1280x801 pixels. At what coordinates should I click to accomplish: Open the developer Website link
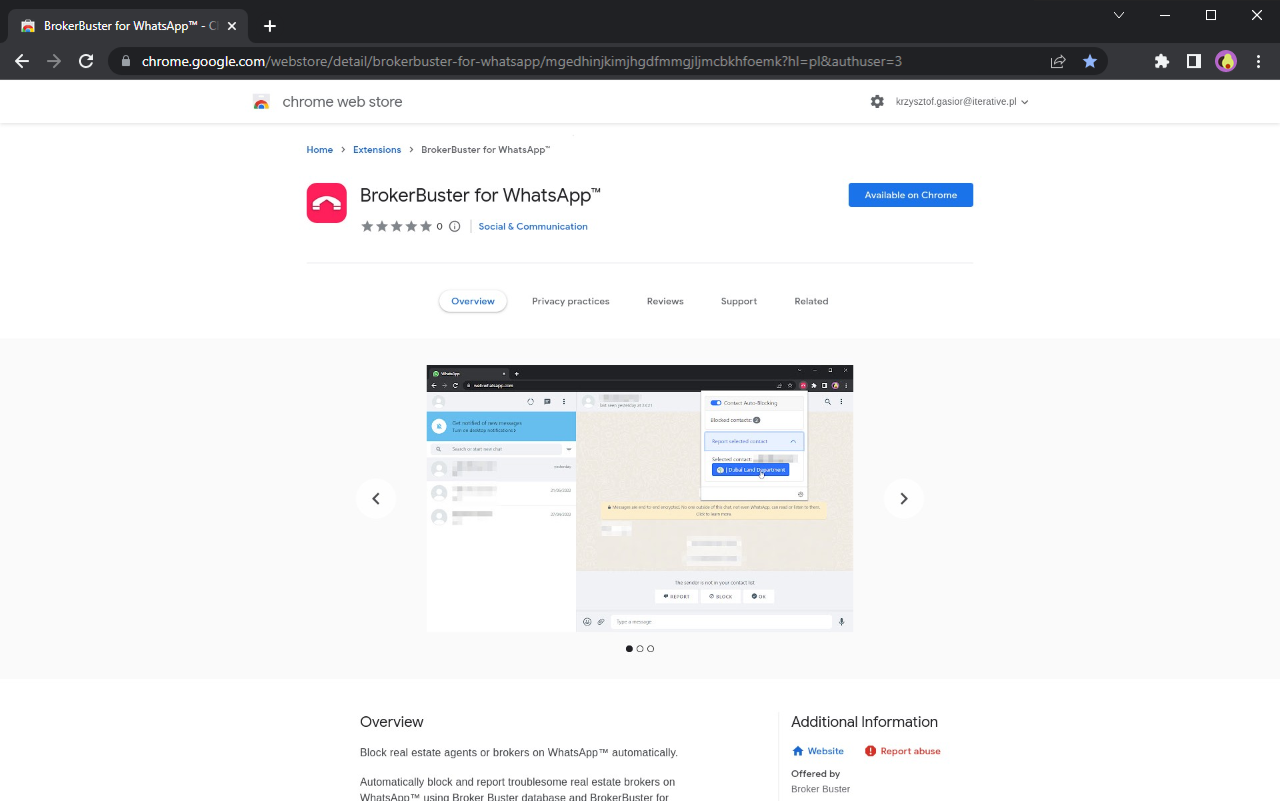818,751
